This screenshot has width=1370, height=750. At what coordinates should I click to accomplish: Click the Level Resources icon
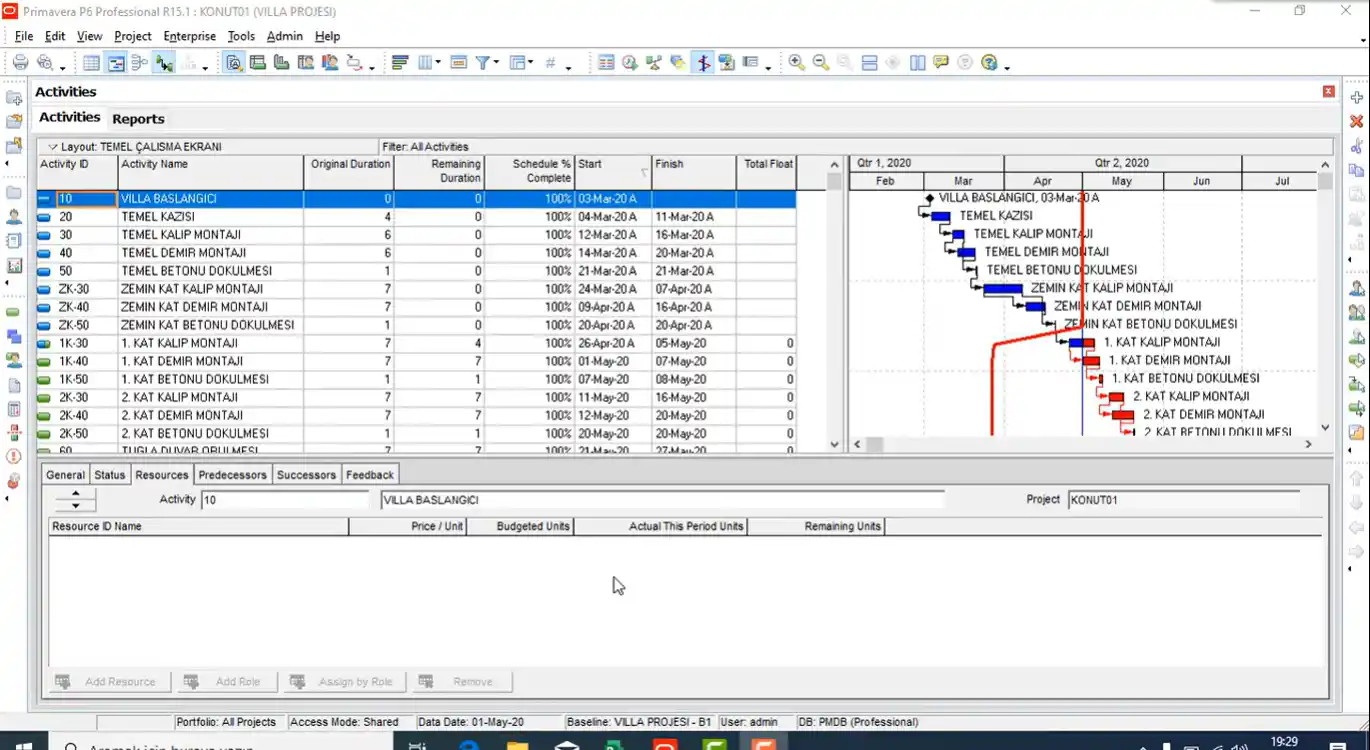(654, 63)
